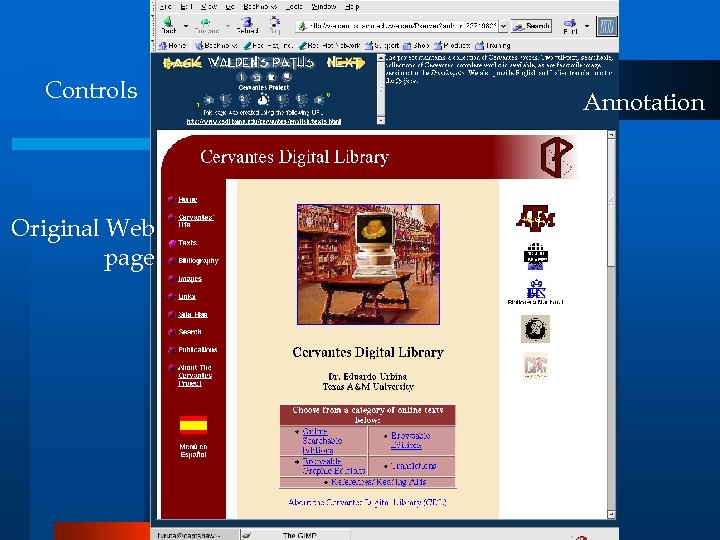
Task: Click the Walden's Paths BACK button
Action: (182, 63)
